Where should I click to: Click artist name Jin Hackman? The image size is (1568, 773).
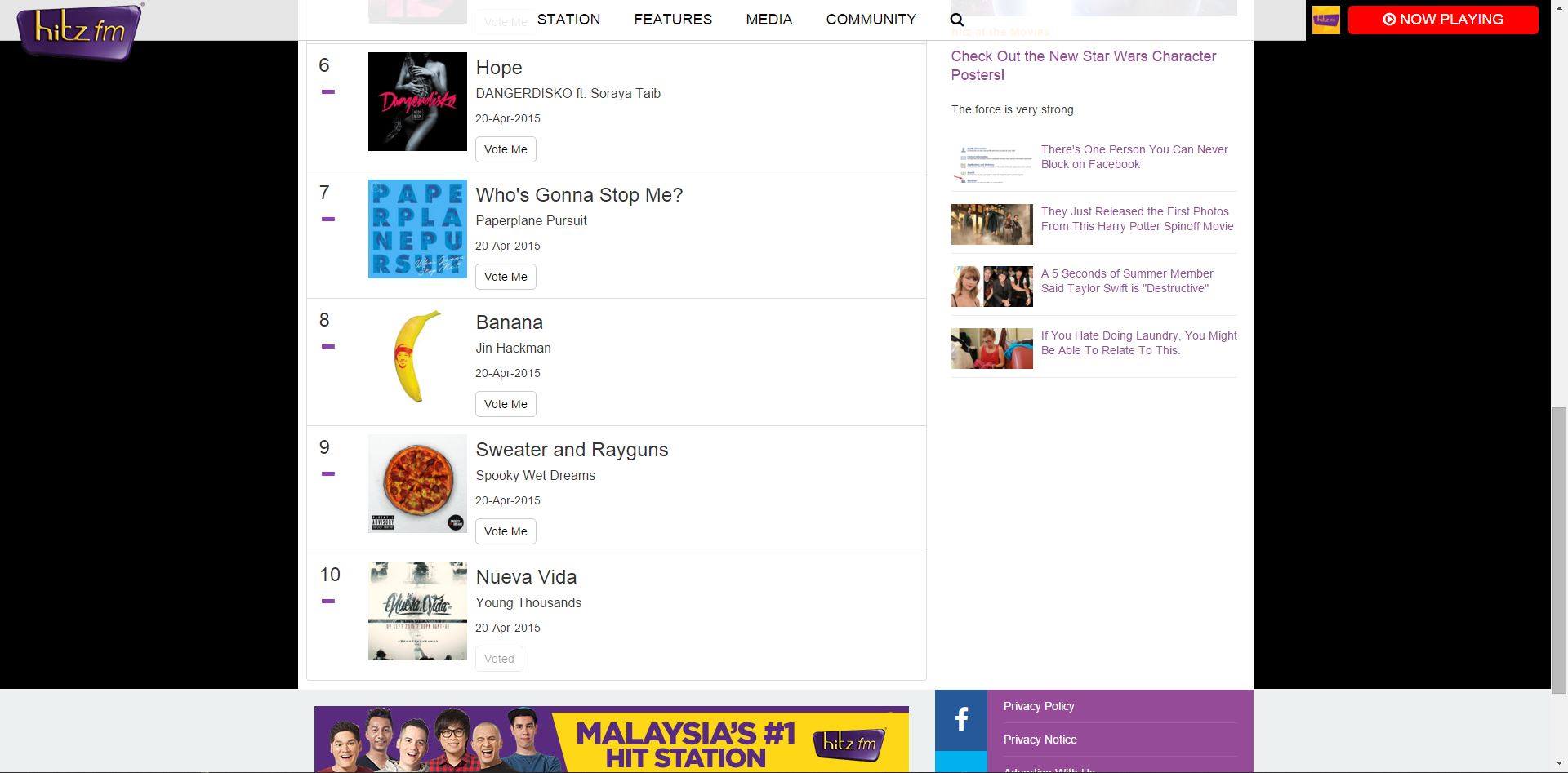click(513, 348)
